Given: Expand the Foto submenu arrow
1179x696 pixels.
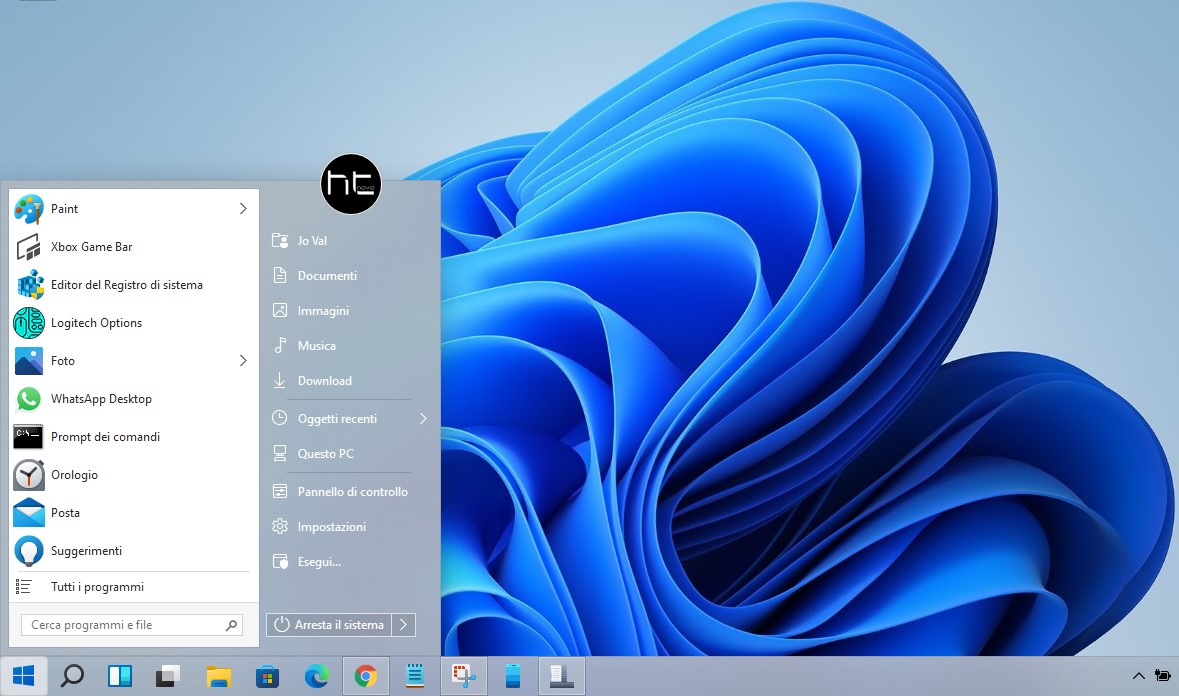Looking at the screenshot, I should [x=242, y=361].
